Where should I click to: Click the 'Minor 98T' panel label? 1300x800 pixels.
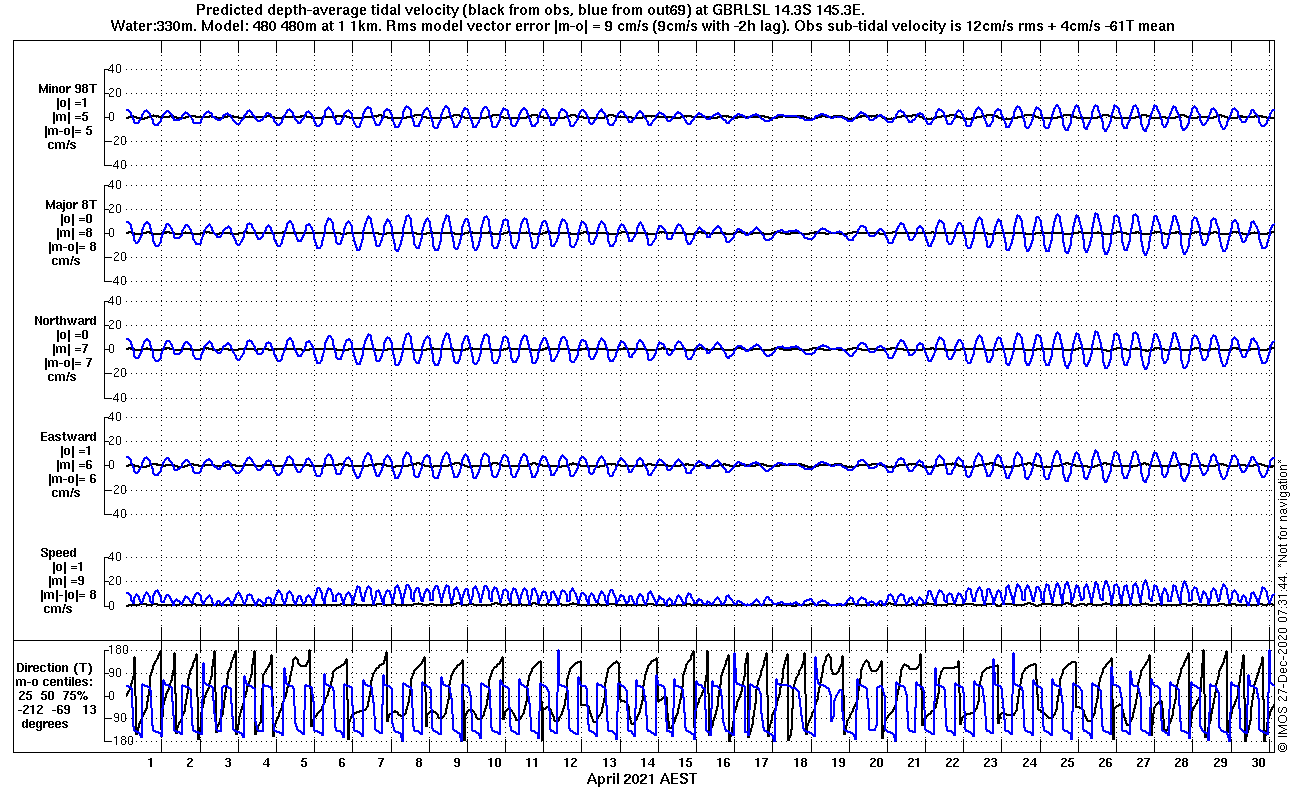tap(68, 89)
